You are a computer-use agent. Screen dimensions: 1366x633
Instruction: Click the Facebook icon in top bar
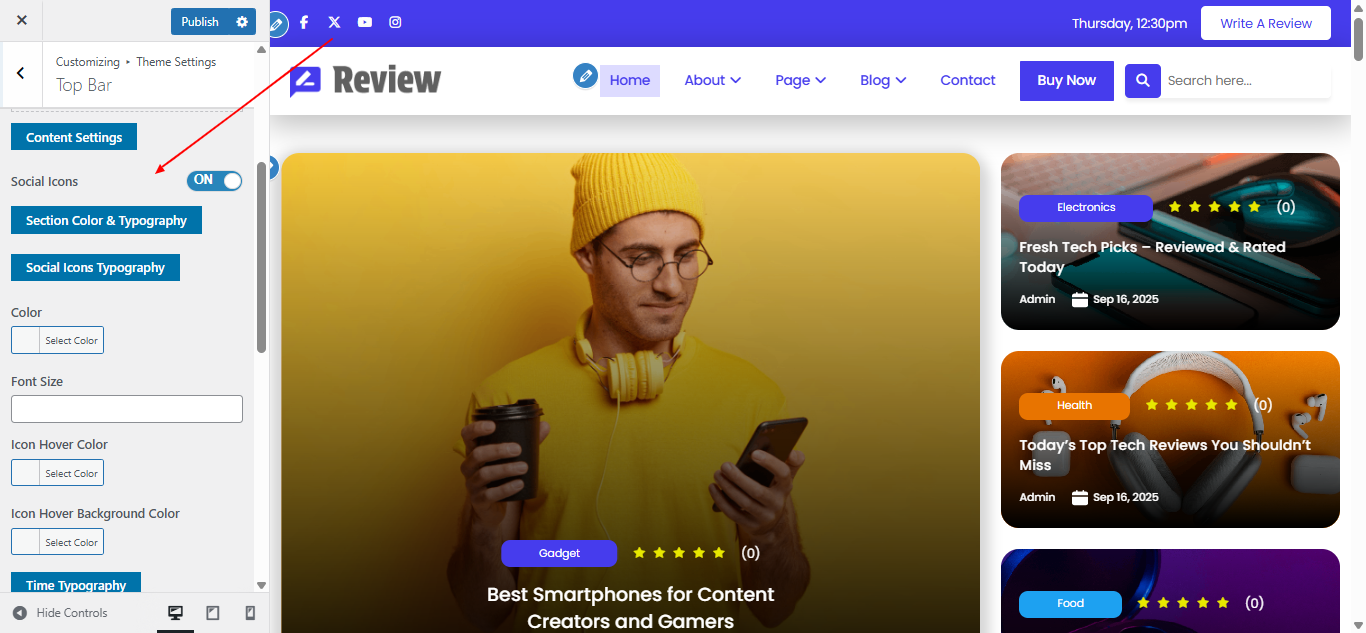tap(304, 22)
